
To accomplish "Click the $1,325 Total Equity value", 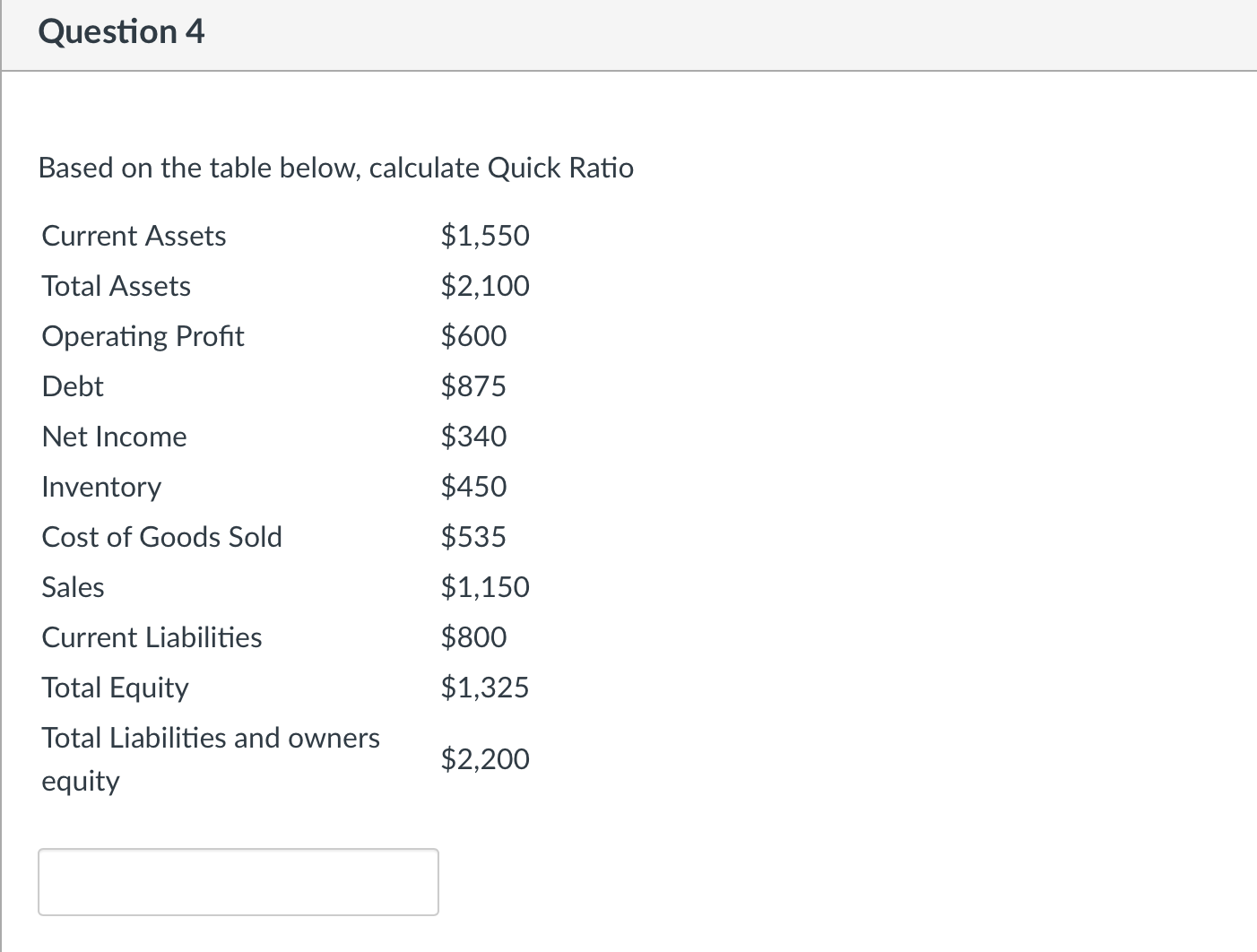I will 485,688.
